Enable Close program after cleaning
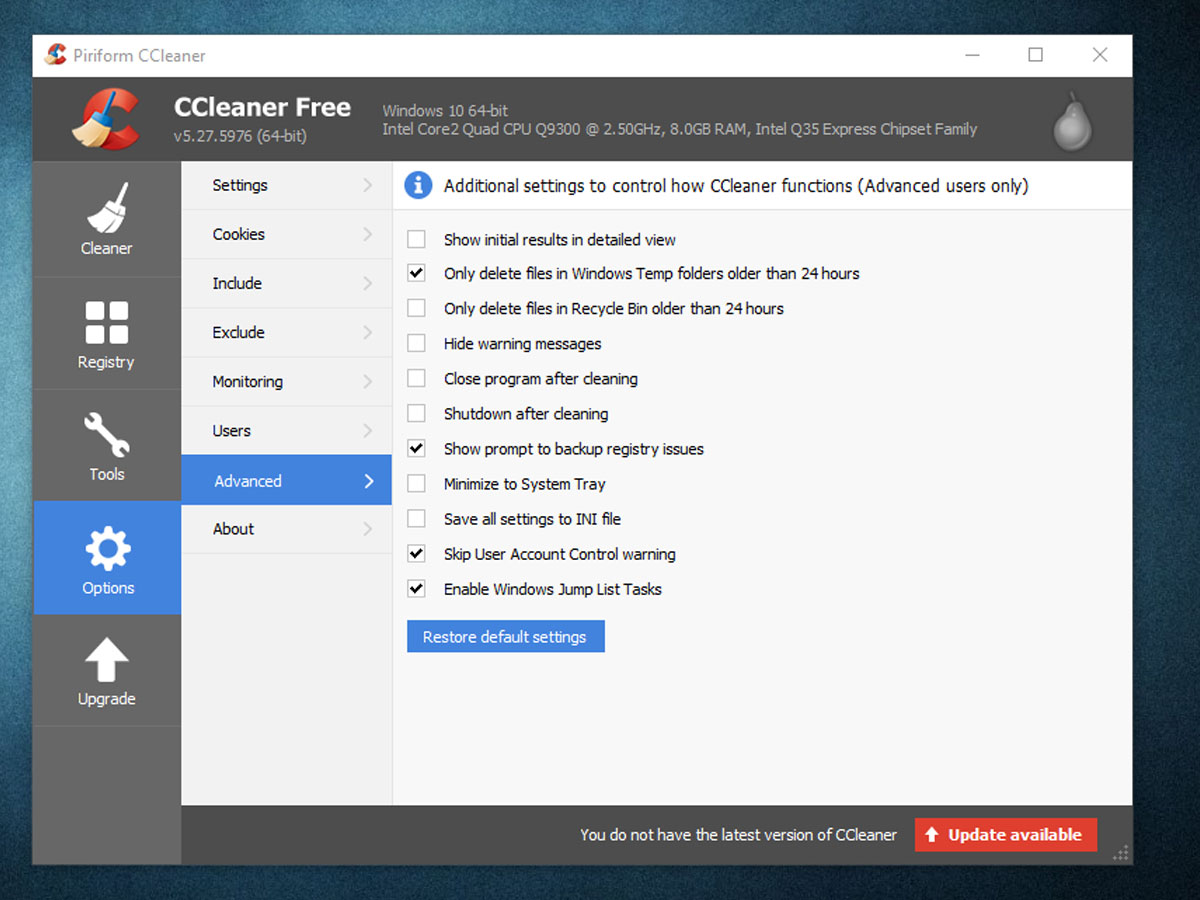 tap(416, 378)
